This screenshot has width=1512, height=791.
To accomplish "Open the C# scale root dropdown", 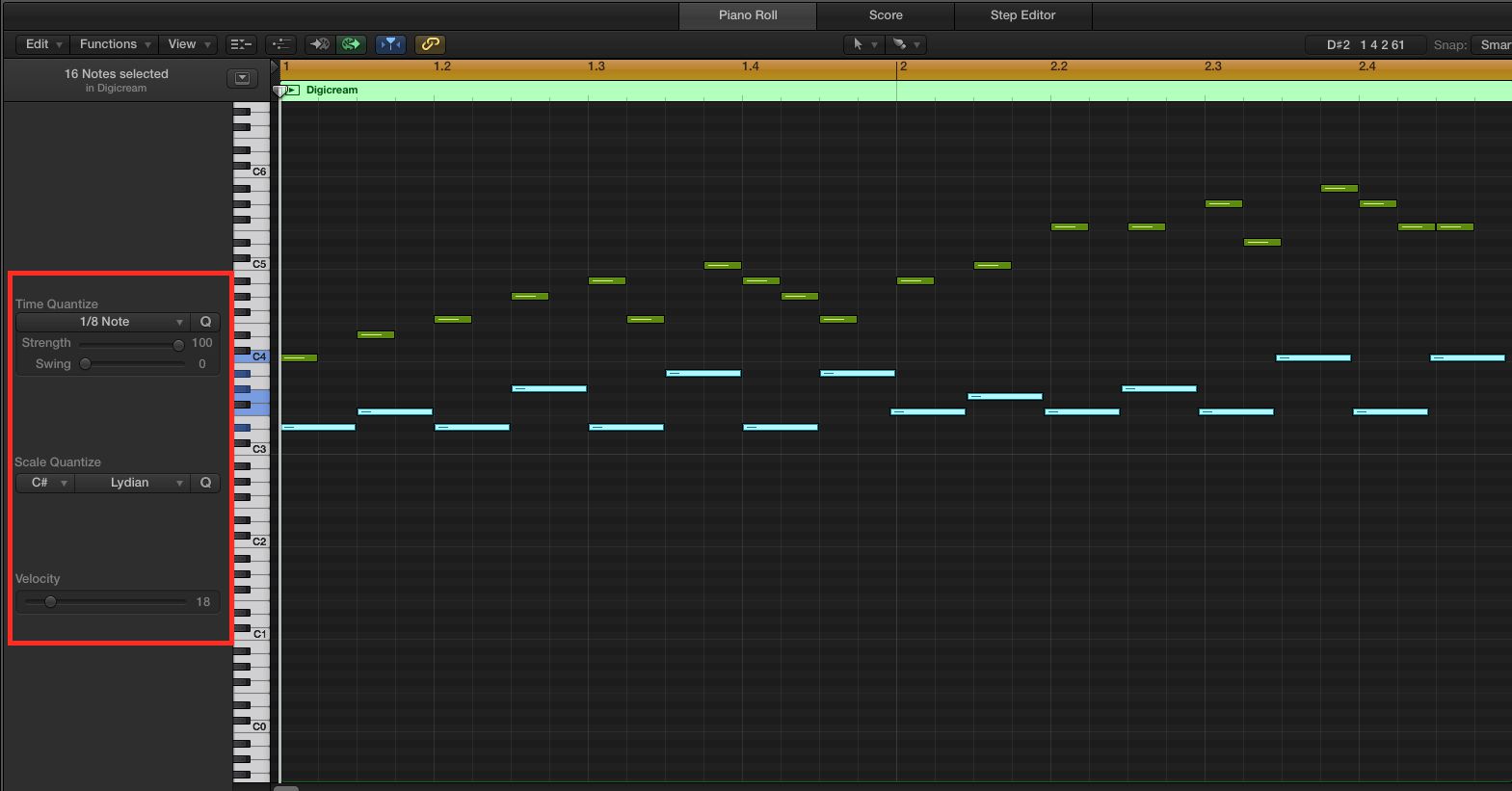I will [x=44, y=483].
